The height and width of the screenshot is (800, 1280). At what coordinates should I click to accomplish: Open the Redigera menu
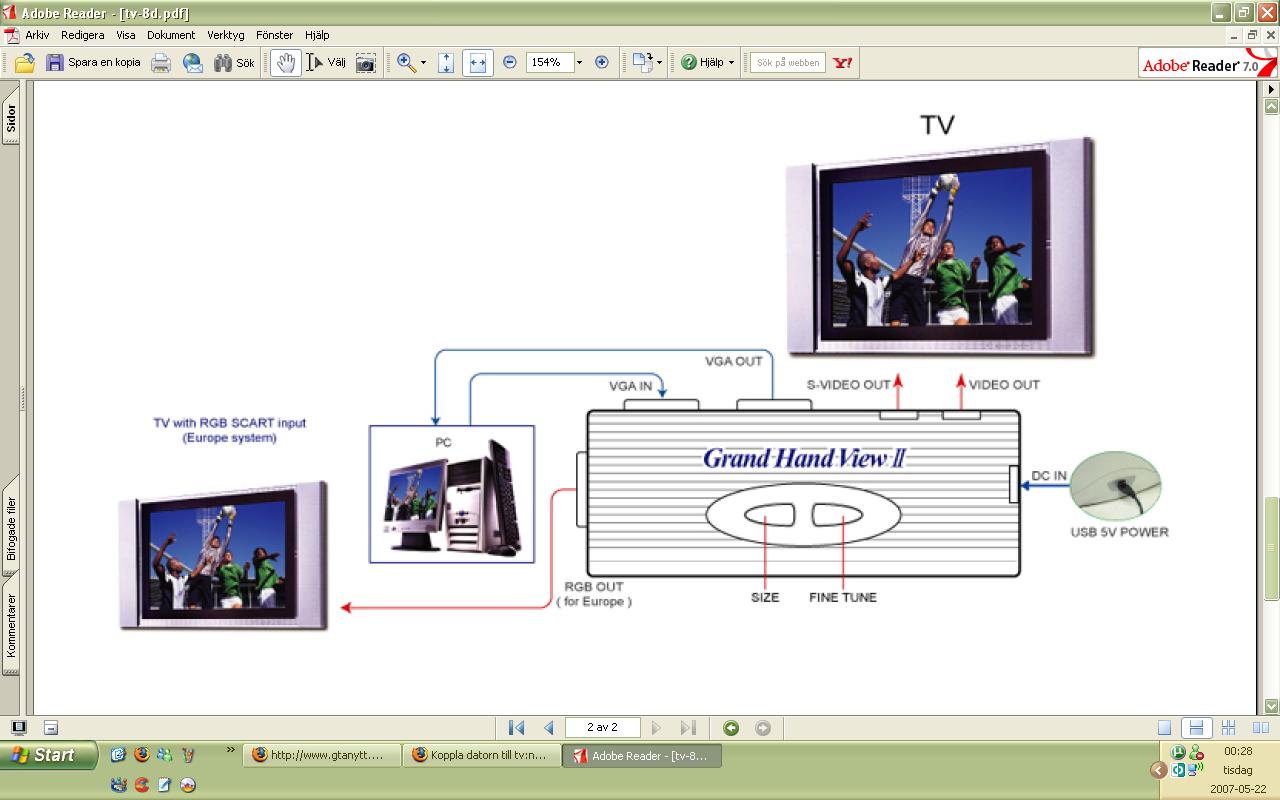pos(83,35)
